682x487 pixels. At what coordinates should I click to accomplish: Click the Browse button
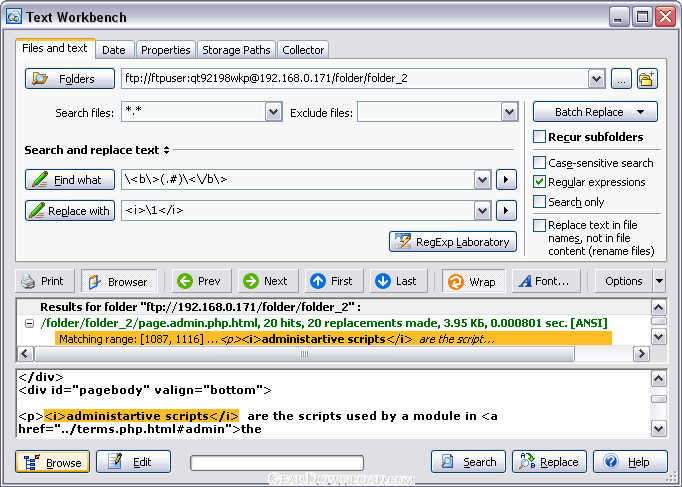(53, 462)
